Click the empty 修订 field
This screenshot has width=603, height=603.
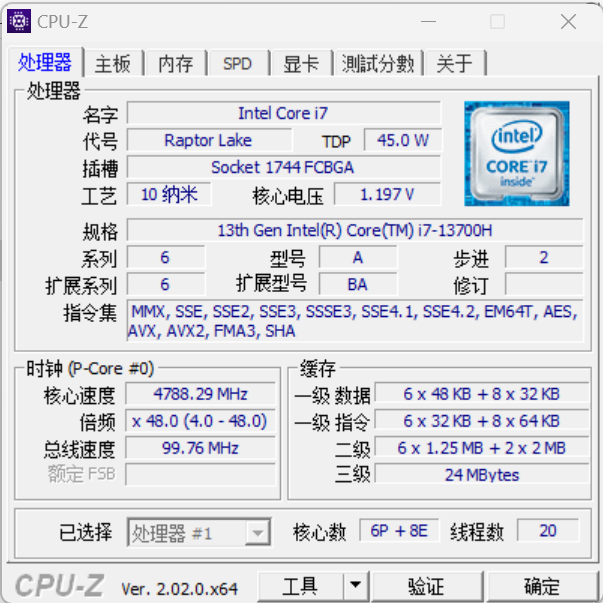coord(544,284)
